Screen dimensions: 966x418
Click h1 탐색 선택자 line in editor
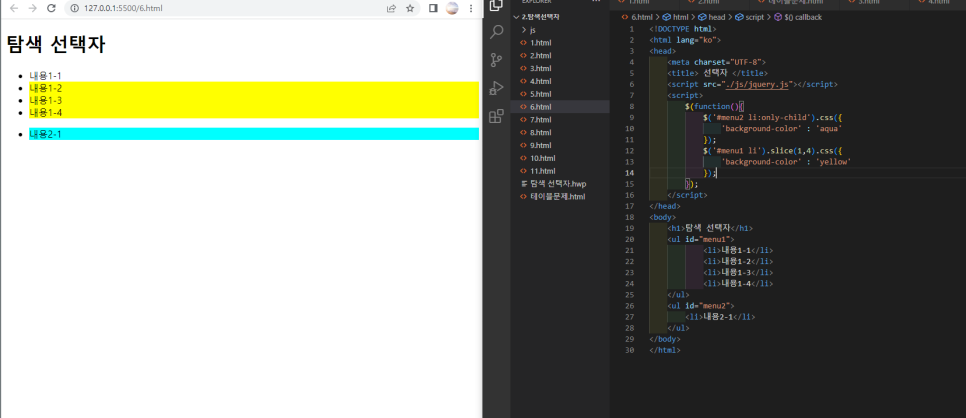pos(710,228)
